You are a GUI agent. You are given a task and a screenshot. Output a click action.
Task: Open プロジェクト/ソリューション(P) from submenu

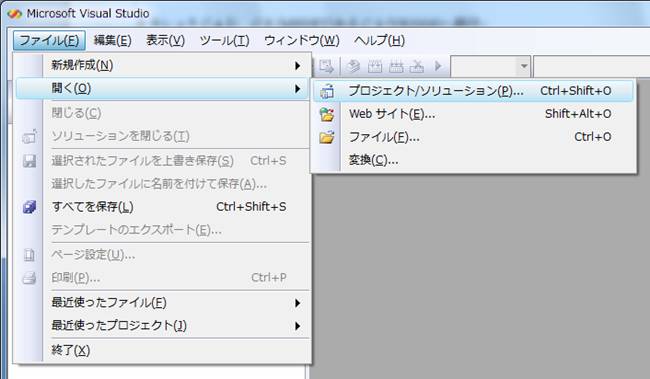click(x=473, y=91)
